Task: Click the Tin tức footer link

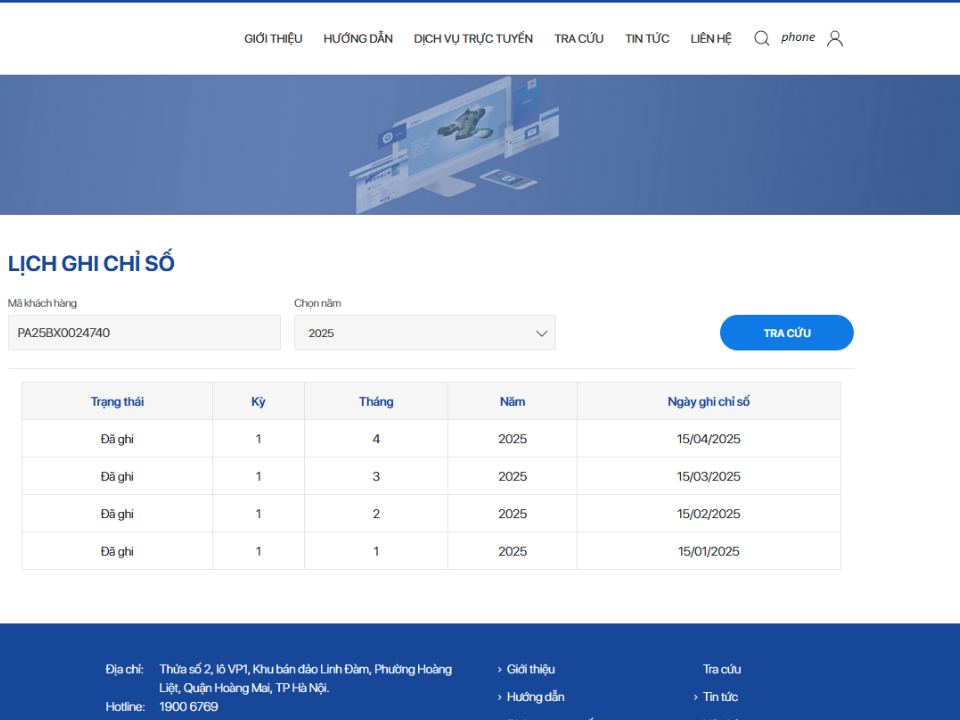Action: [720, 697]
